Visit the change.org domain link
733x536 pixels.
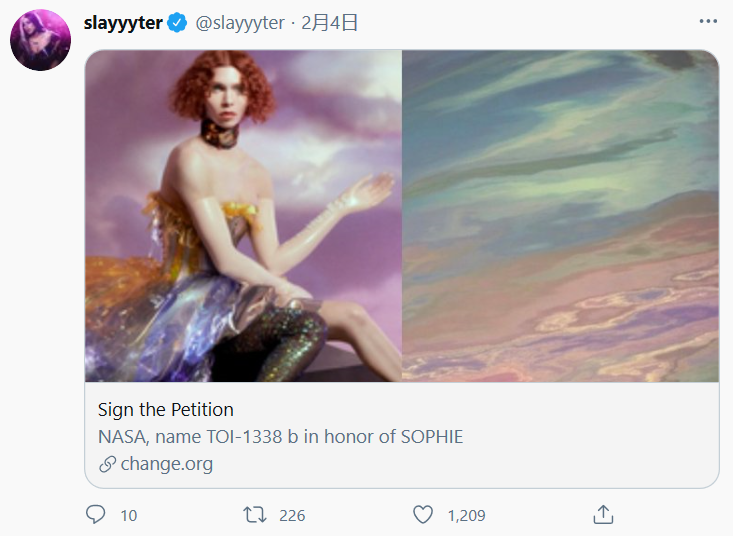point(167,464)
